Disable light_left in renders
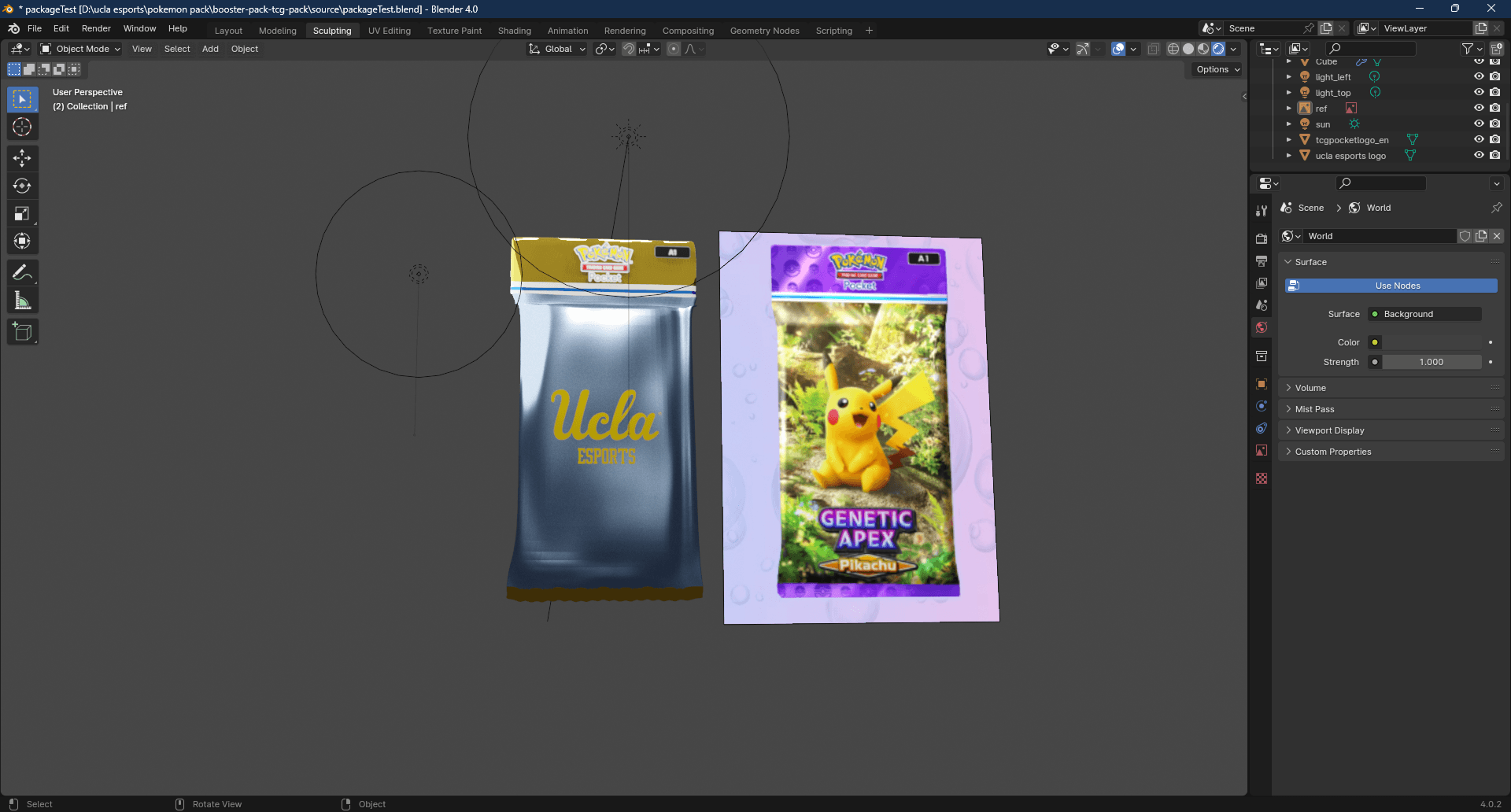 point(1494,77)
